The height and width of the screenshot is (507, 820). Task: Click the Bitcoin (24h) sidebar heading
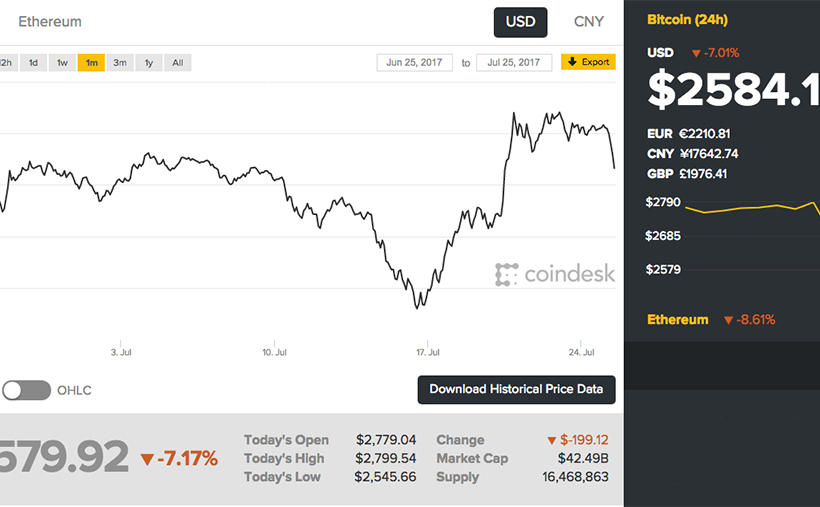tap(688, 20)
